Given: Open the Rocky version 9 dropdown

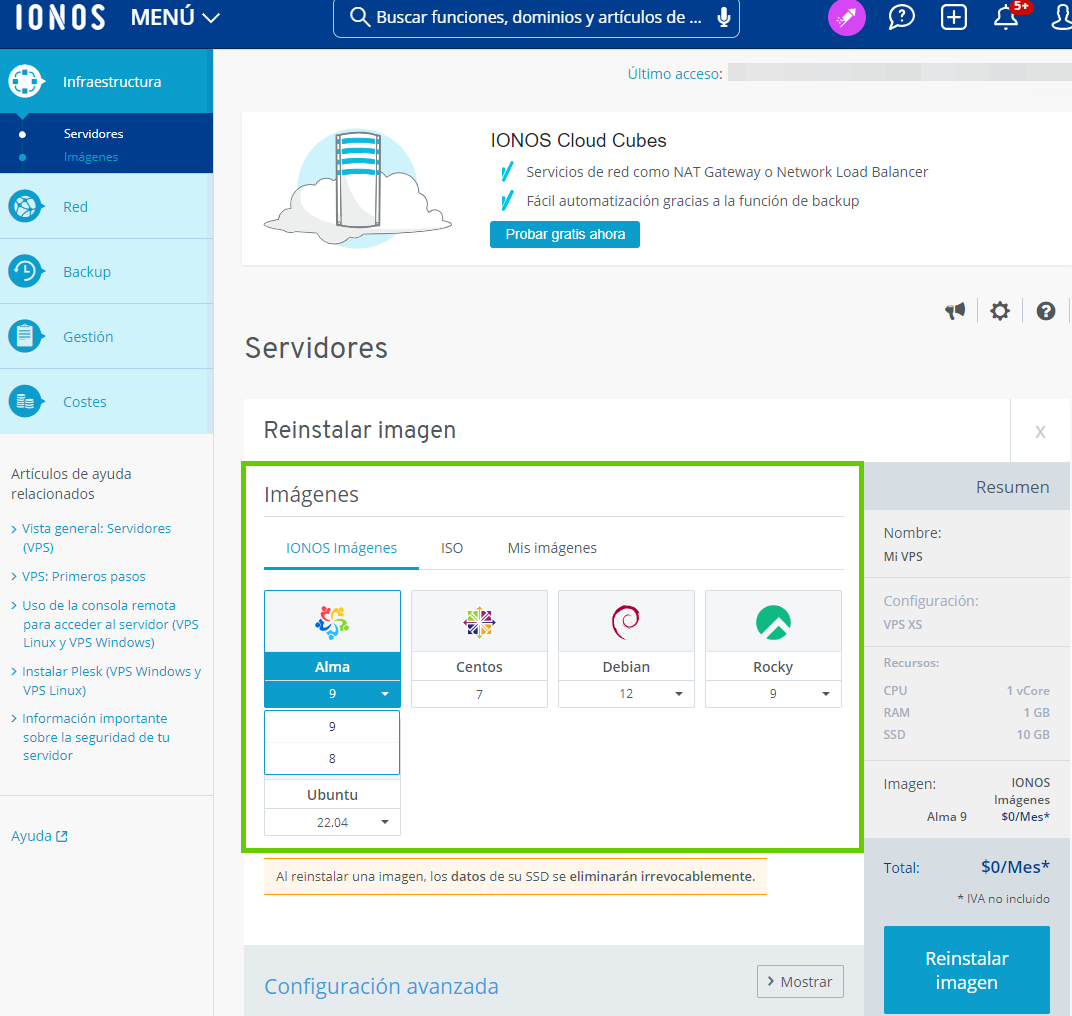Looking at the screenshot, I should [773, 694].
